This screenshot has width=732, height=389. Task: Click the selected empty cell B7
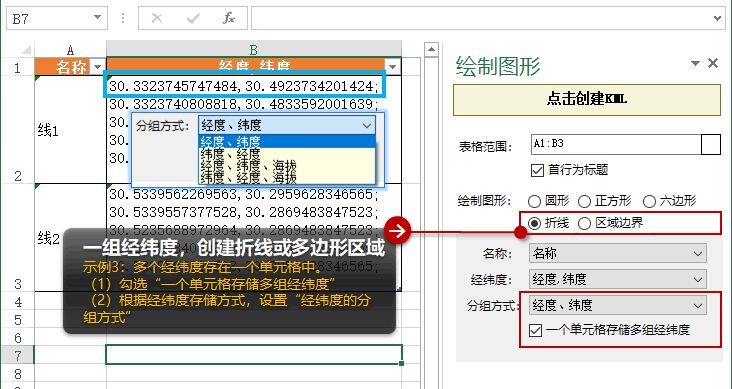[x=254, y=354]
